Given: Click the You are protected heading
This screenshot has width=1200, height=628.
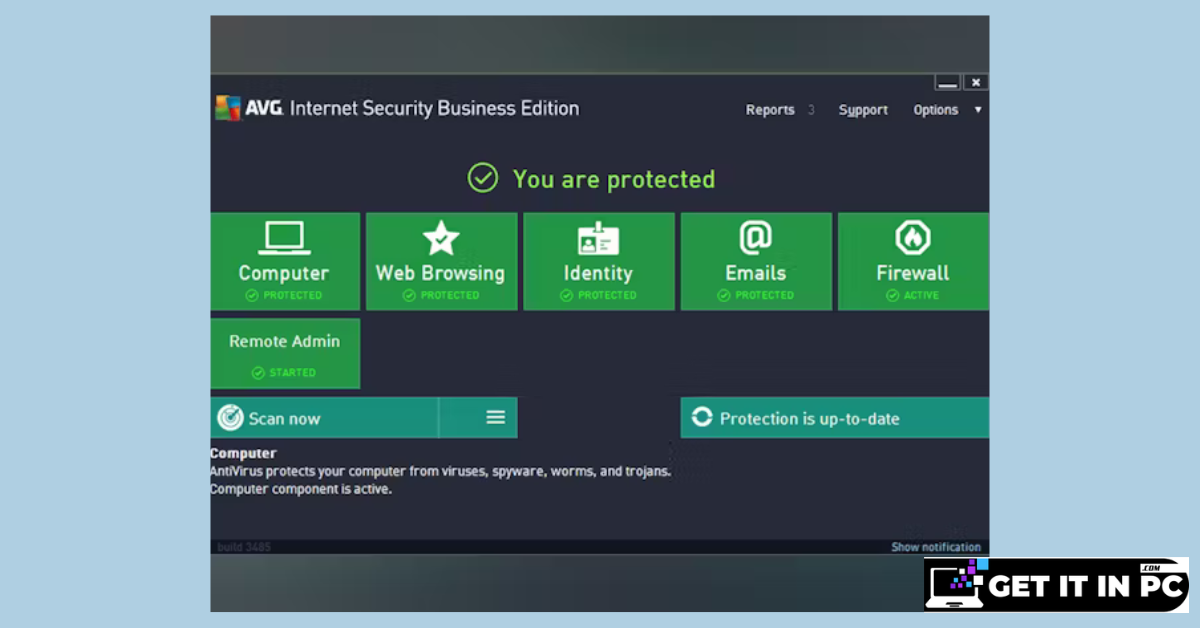Looking at the screenshot, I should click(614, 179).
